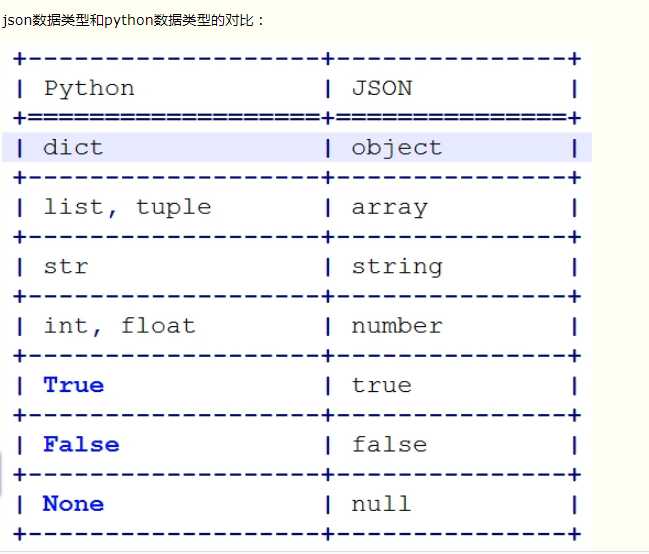649x554 pixels.
Task: Click the JSON column header
Action: (381, 88)
